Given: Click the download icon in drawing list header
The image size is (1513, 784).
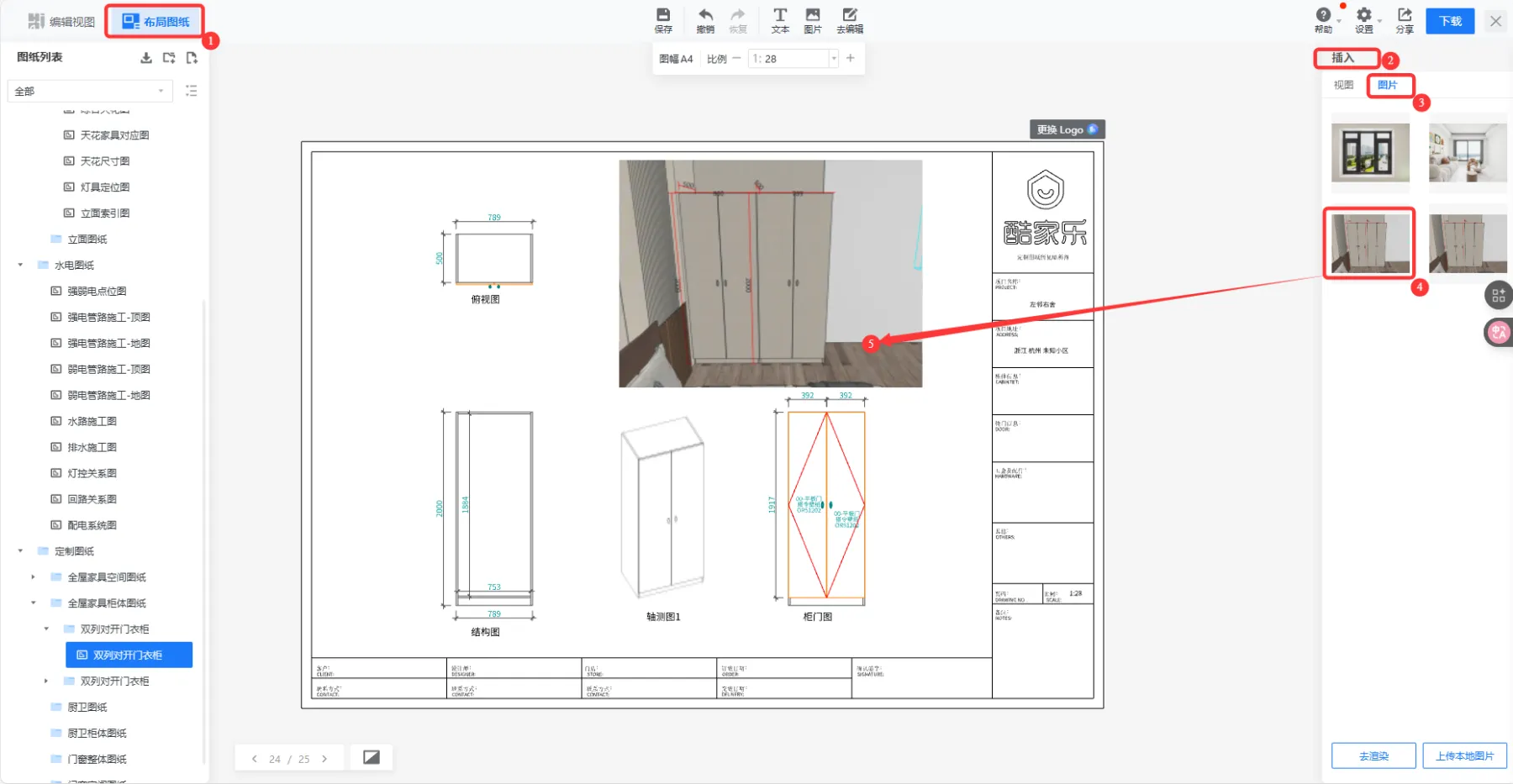Looking at the screenshot, I should [146, 58].
